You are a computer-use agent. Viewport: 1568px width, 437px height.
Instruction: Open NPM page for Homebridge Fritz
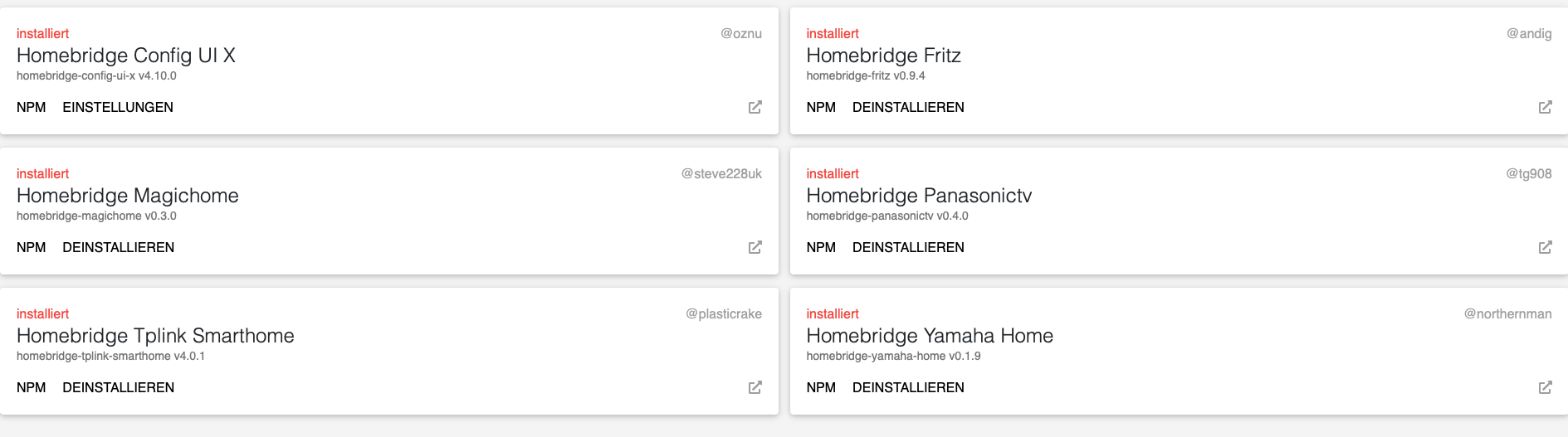821,107
